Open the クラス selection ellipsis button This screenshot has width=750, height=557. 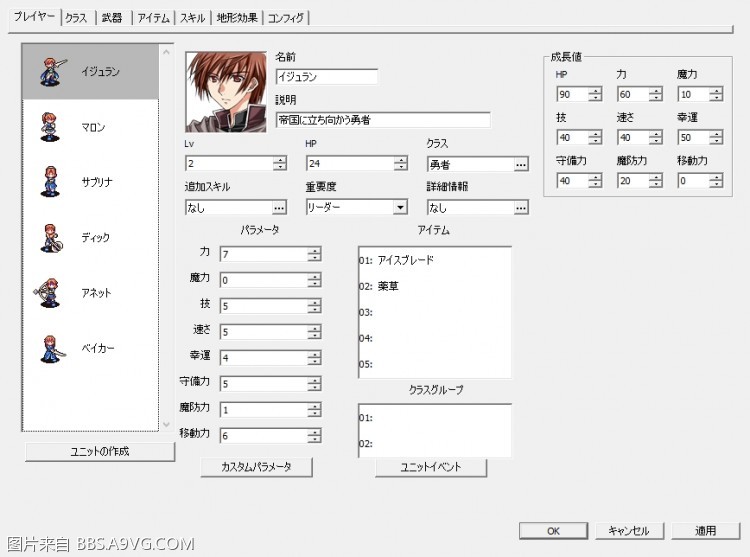pyautogui.click(x=521, y=164)
